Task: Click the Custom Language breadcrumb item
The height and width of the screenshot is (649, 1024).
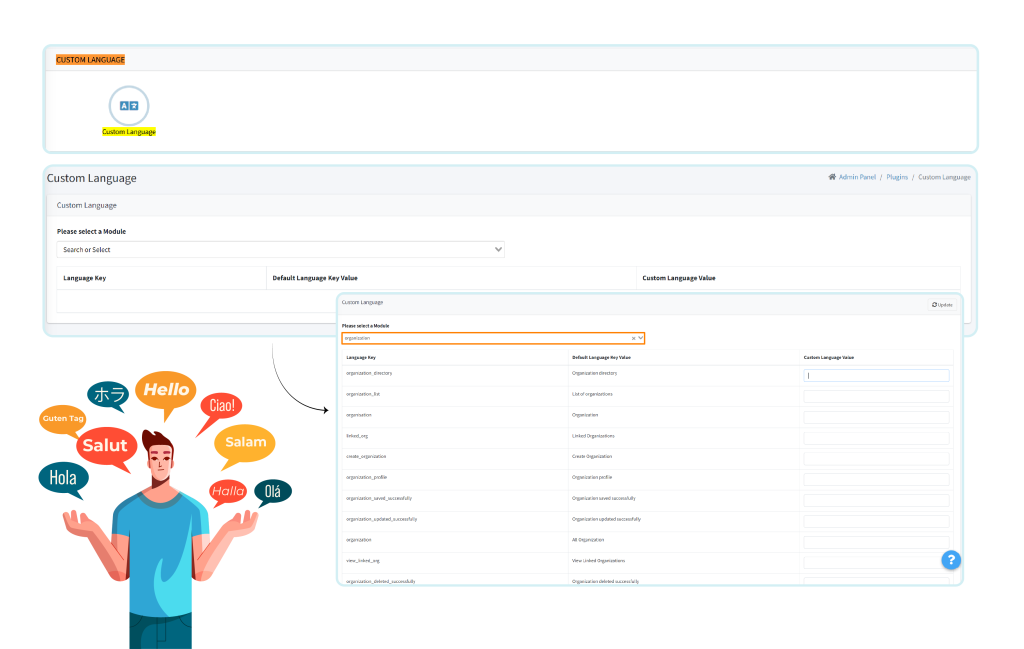Action: coord(944,177)
